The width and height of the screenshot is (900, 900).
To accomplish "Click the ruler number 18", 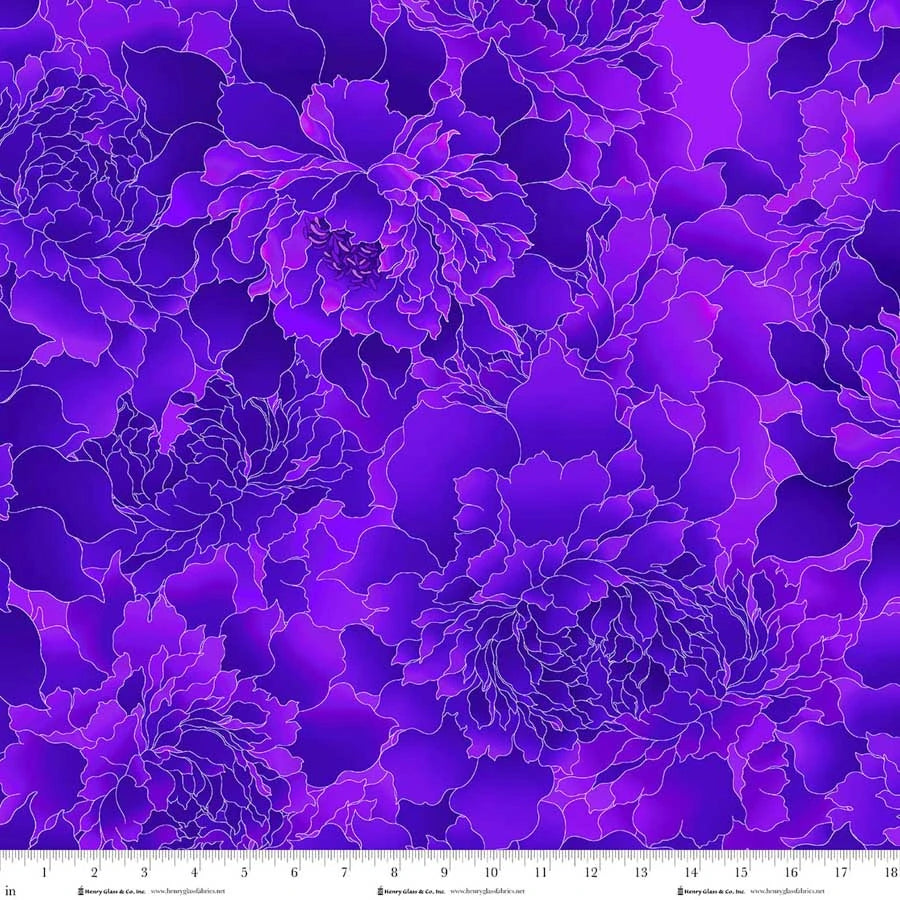I will (x=891, y=873).
